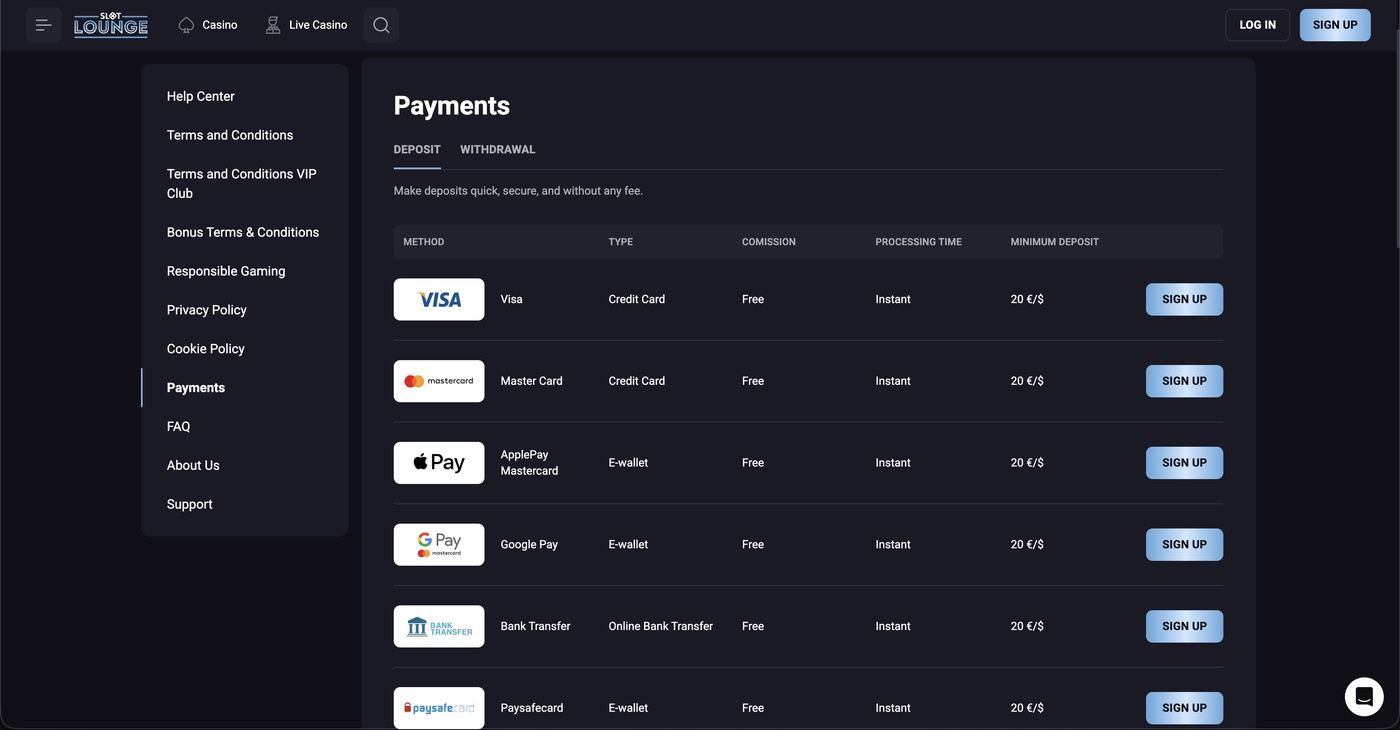Open the live chat bubble icon
The width and height of the screenshot is (1400, 730).
point(1364,697)
